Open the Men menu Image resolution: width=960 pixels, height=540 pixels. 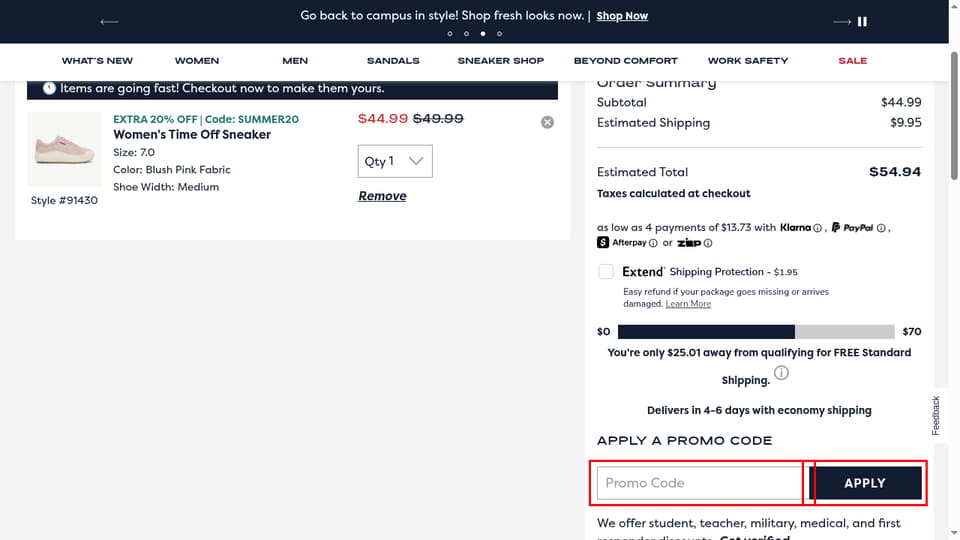click(295, 61)
